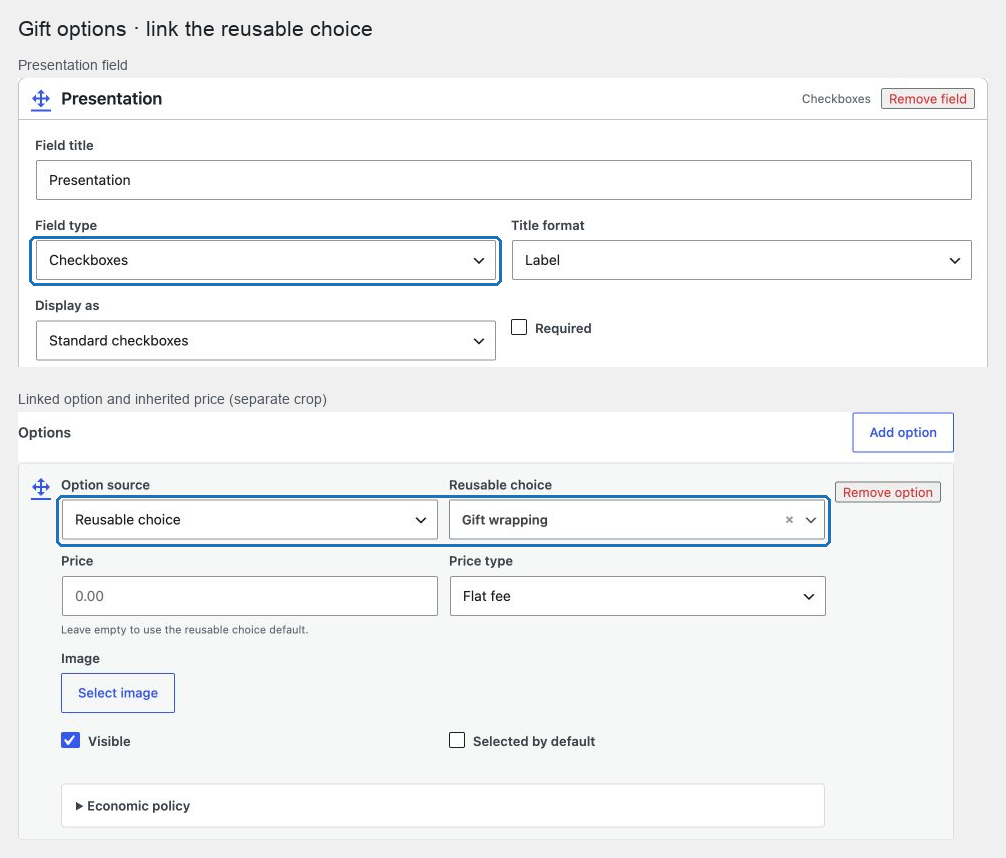Toggle the Required checkbox
The width and height of the screenshot is (1006, 858).
coord(519,327)
